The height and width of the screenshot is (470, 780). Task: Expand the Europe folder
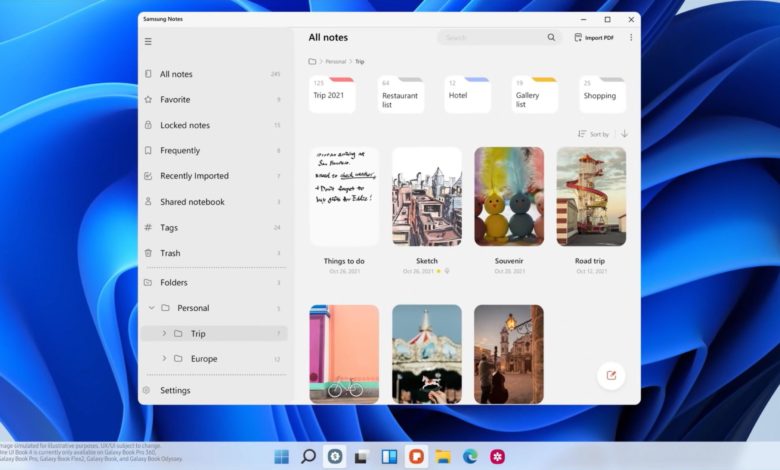click(x=164, y=359)
